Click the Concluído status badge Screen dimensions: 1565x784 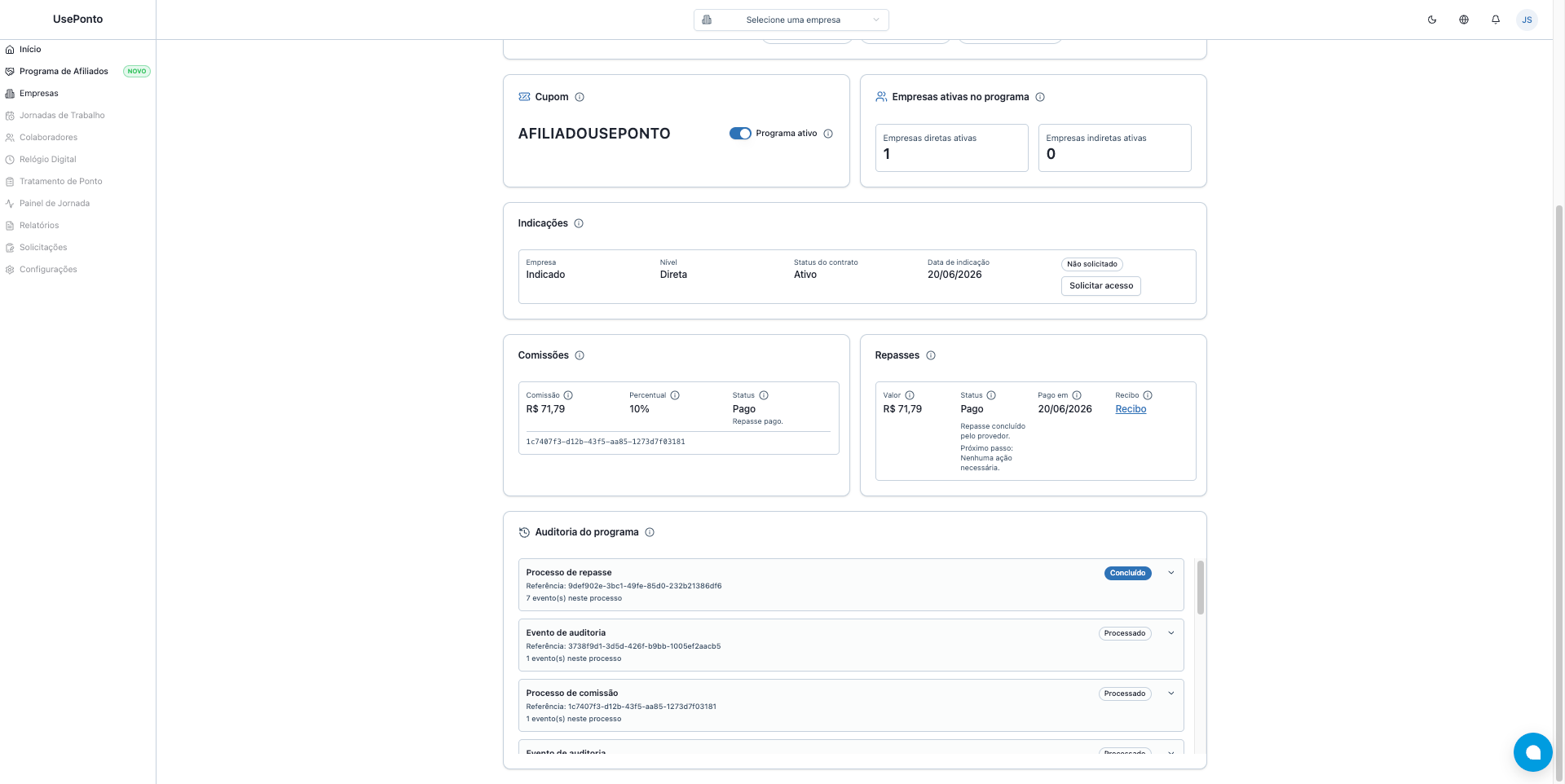coord(1127,573)
